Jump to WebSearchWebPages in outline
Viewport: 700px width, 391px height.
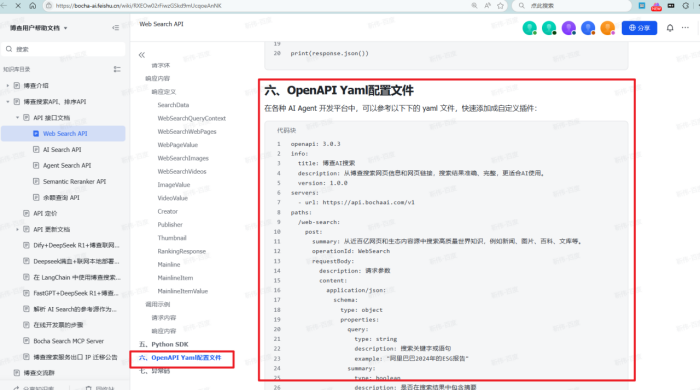click(187, 132)
